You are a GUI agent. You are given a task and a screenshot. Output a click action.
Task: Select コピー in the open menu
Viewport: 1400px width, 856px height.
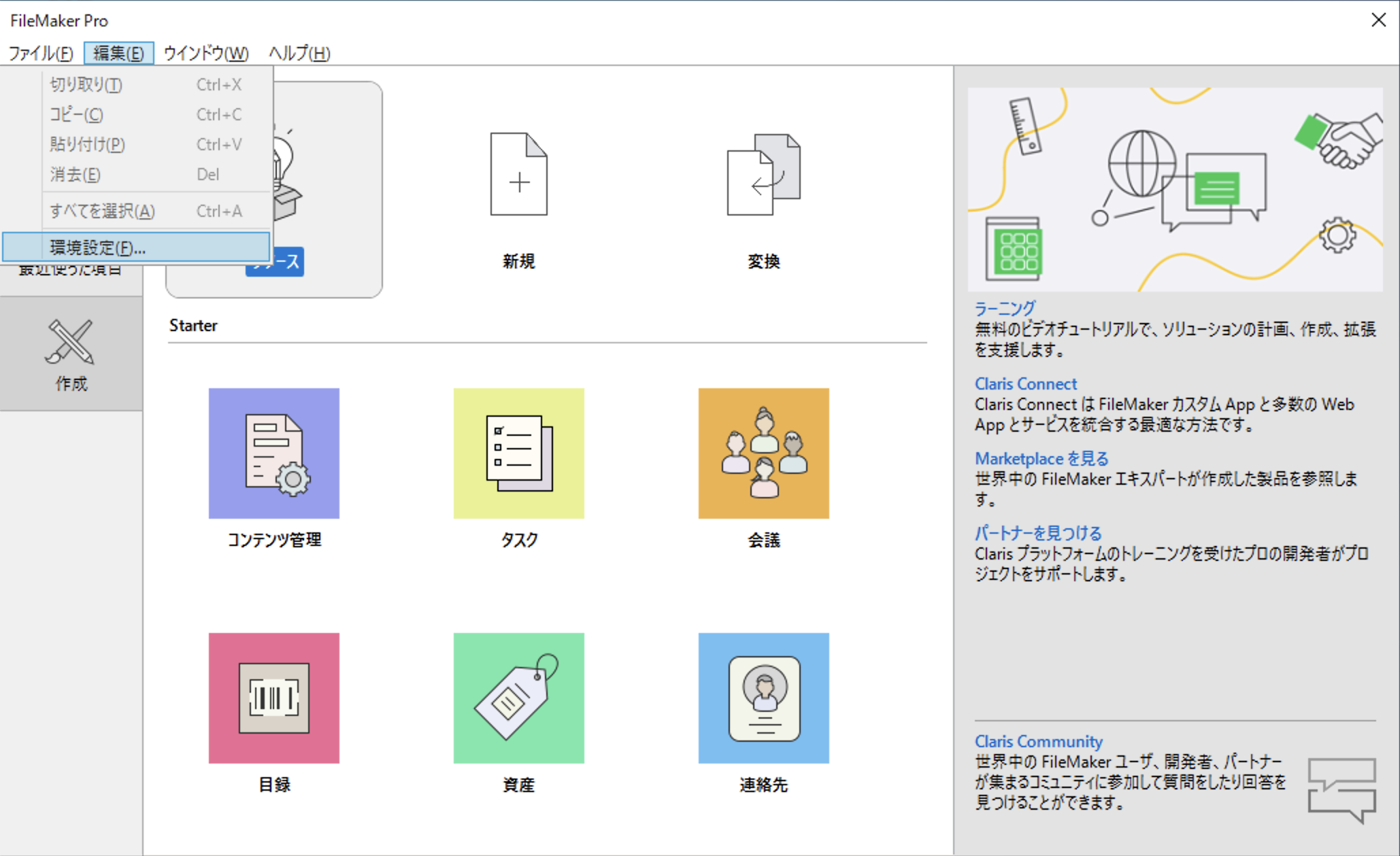pos(76,114)
